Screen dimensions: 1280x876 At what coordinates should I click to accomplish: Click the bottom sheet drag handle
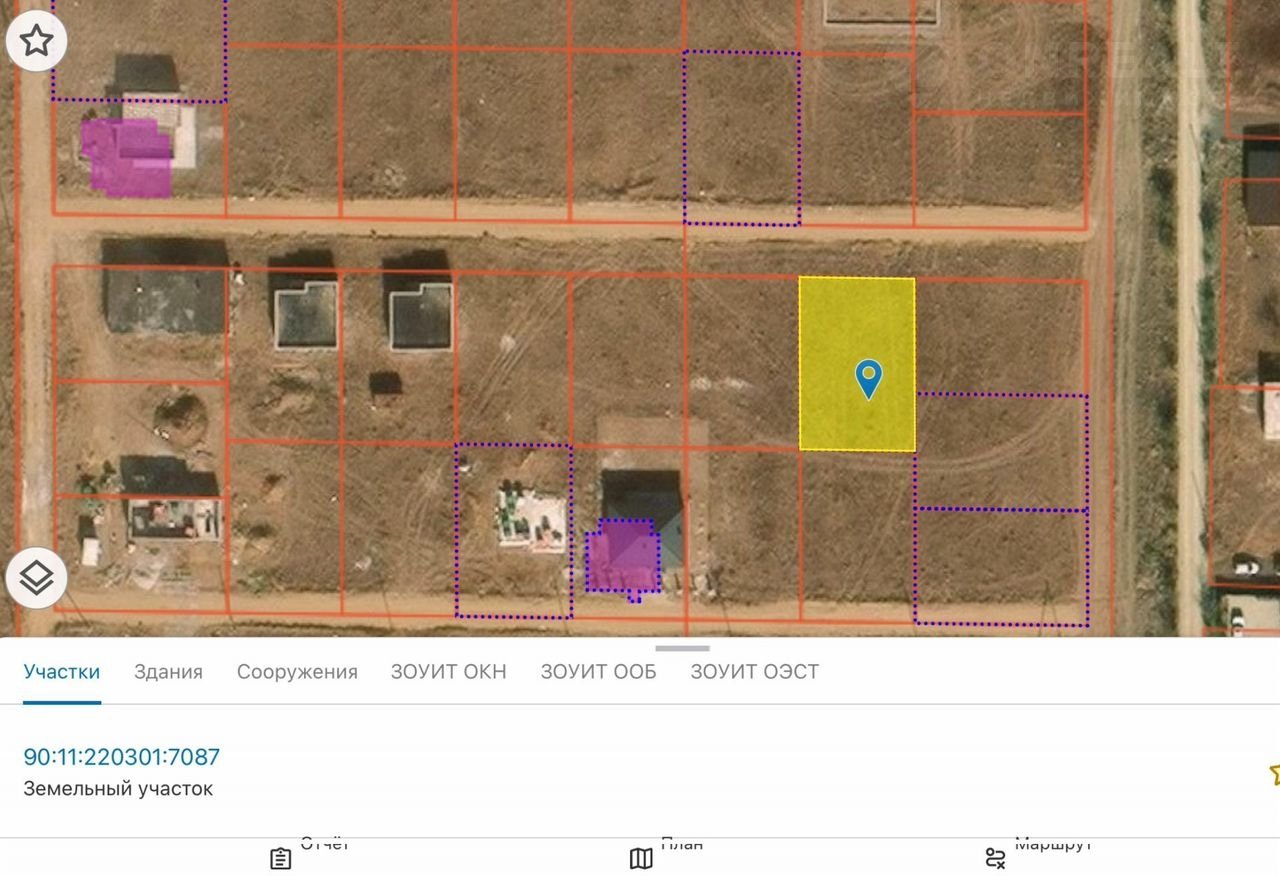[x=682, y=649]
